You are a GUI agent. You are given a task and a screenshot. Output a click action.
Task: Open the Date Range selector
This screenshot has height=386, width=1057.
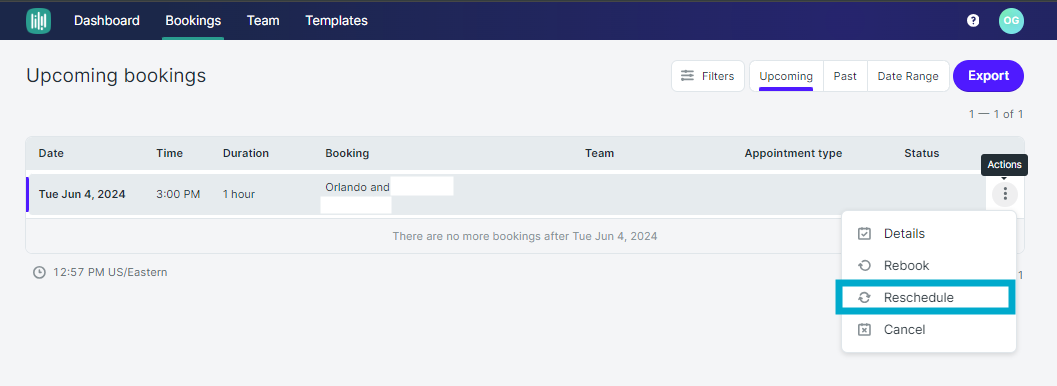coord(908,76)
